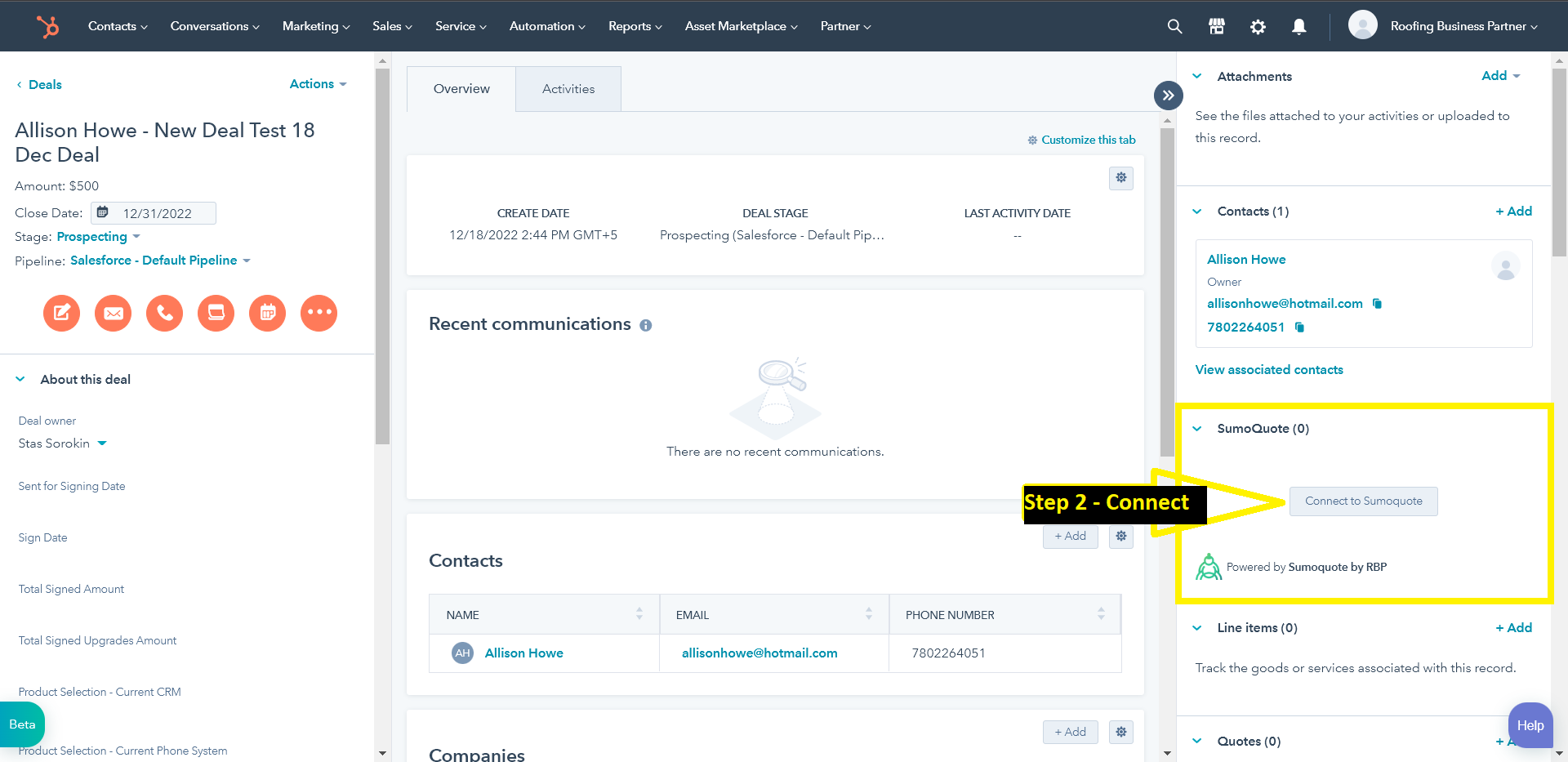Change deal owner Stas Sorokin dropdown
The image size is (1568, 762).
coord(63,443)
